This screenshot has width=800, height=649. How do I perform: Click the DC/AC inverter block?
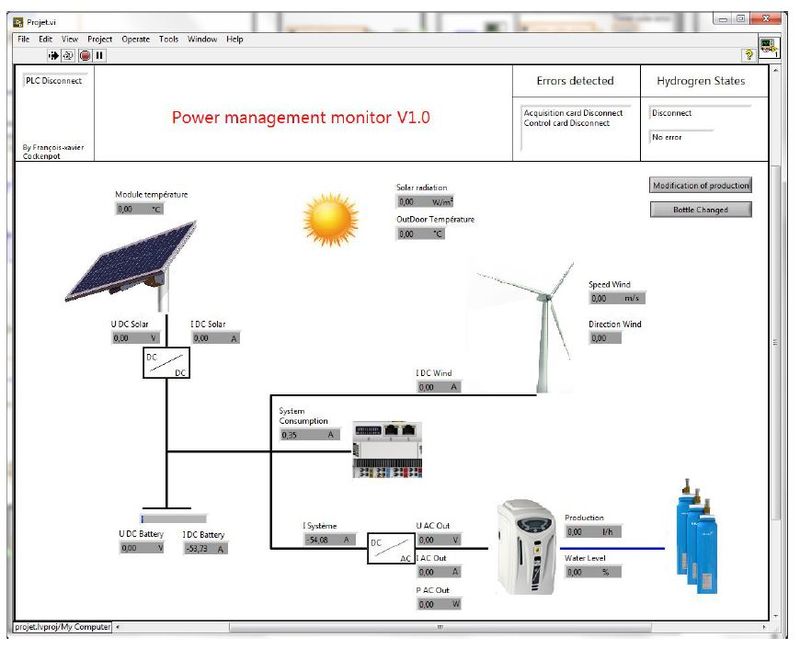click(390, 548)
